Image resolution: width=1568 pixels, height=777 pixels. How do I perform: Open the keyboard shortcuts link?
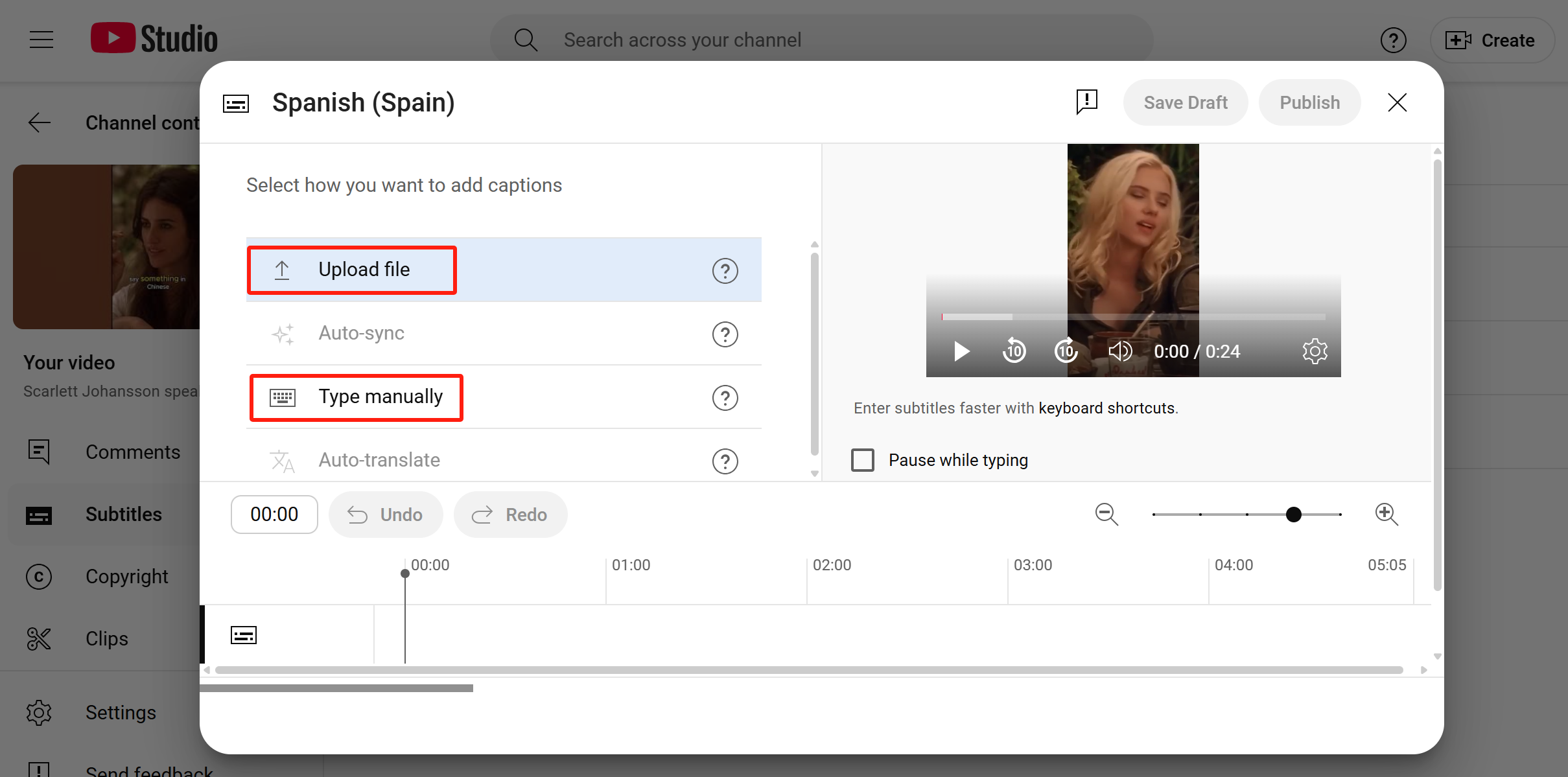click(1106, 408)
